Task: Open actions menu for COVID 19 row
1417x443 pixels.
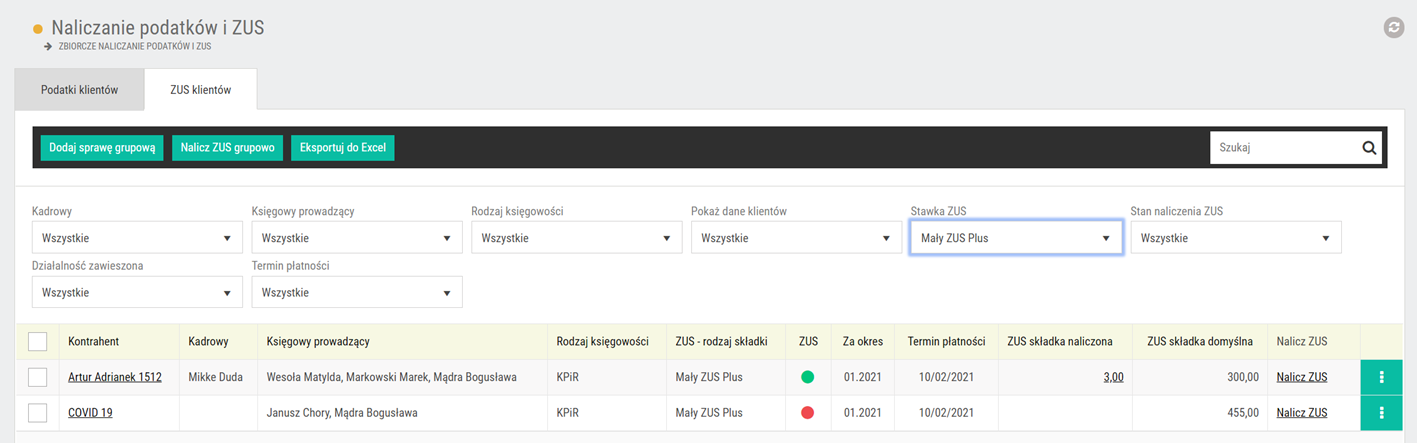Action: [1381, 412]
